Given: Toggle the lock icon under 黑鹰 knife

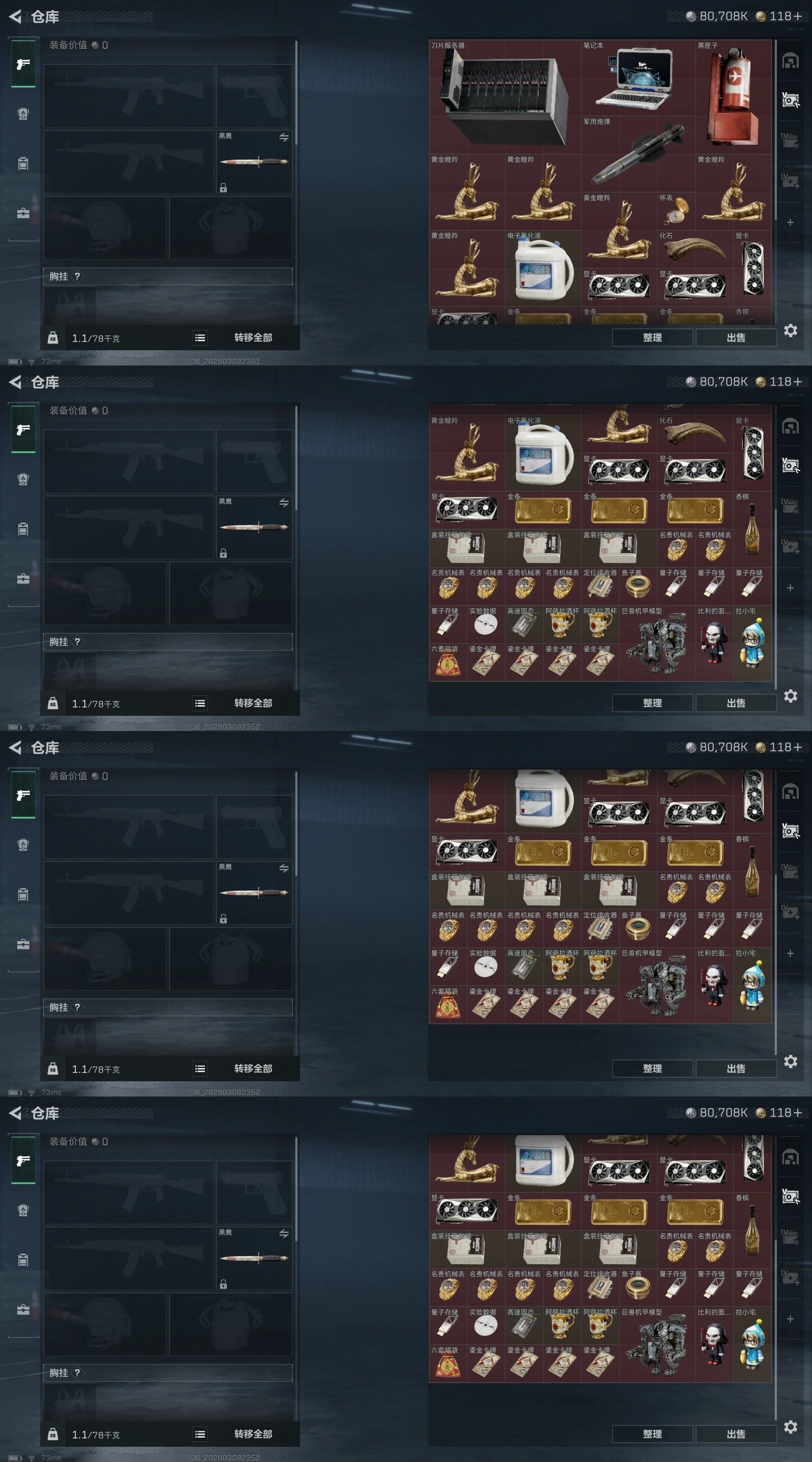Looking at the screenshot, I should [224, 188].
